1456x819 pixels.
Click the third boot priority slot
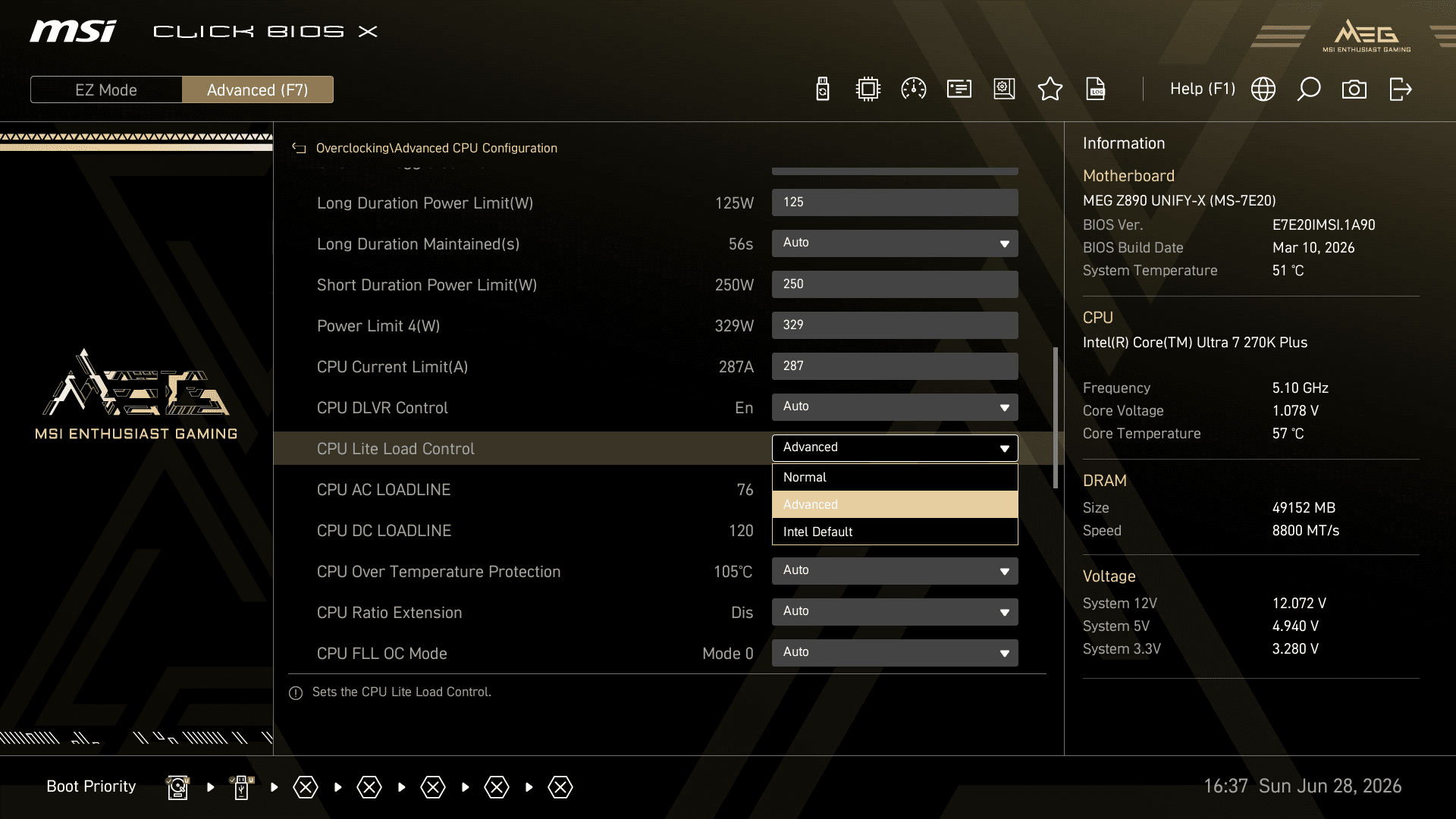click(x=306, y=787)
